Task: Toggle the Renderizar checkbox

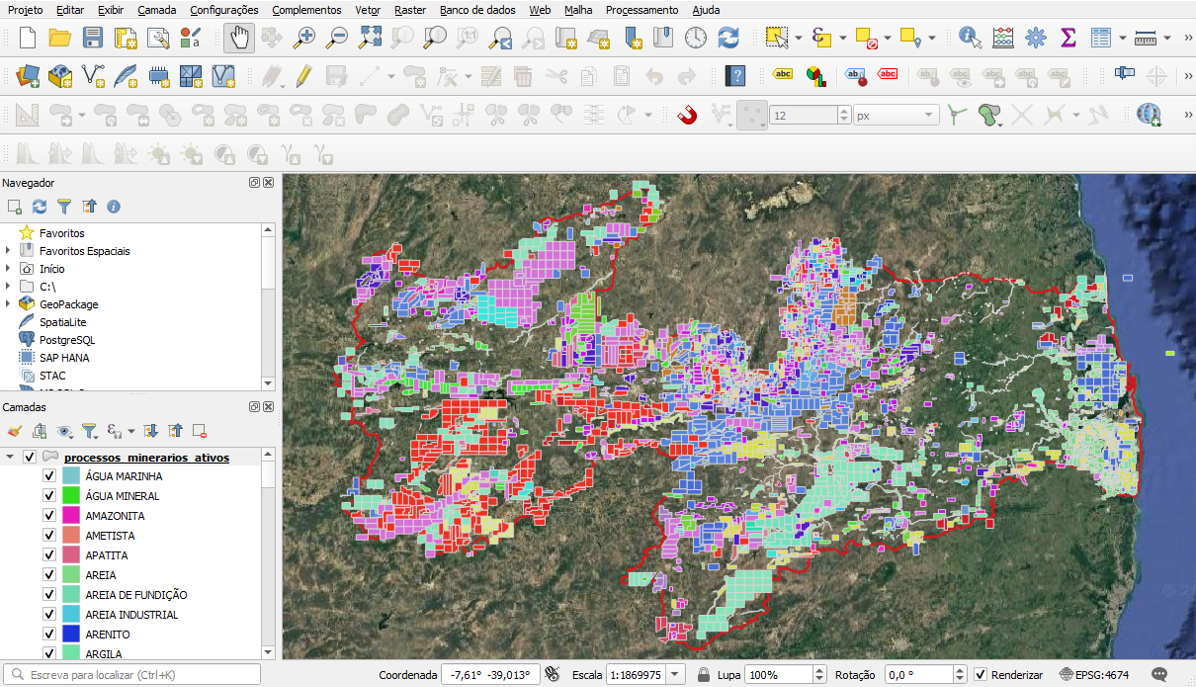Action: coord(980,675)
